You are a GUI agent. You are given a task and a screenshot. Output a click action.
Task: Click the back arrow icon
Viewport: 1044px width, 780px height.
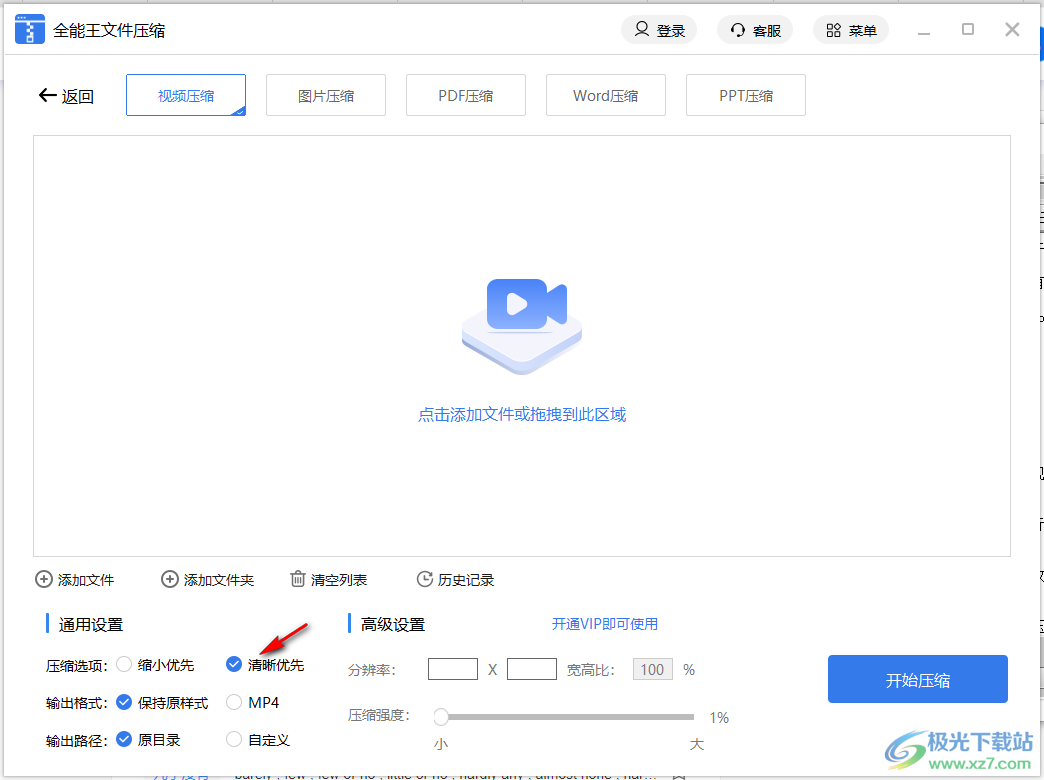[47, 95]
